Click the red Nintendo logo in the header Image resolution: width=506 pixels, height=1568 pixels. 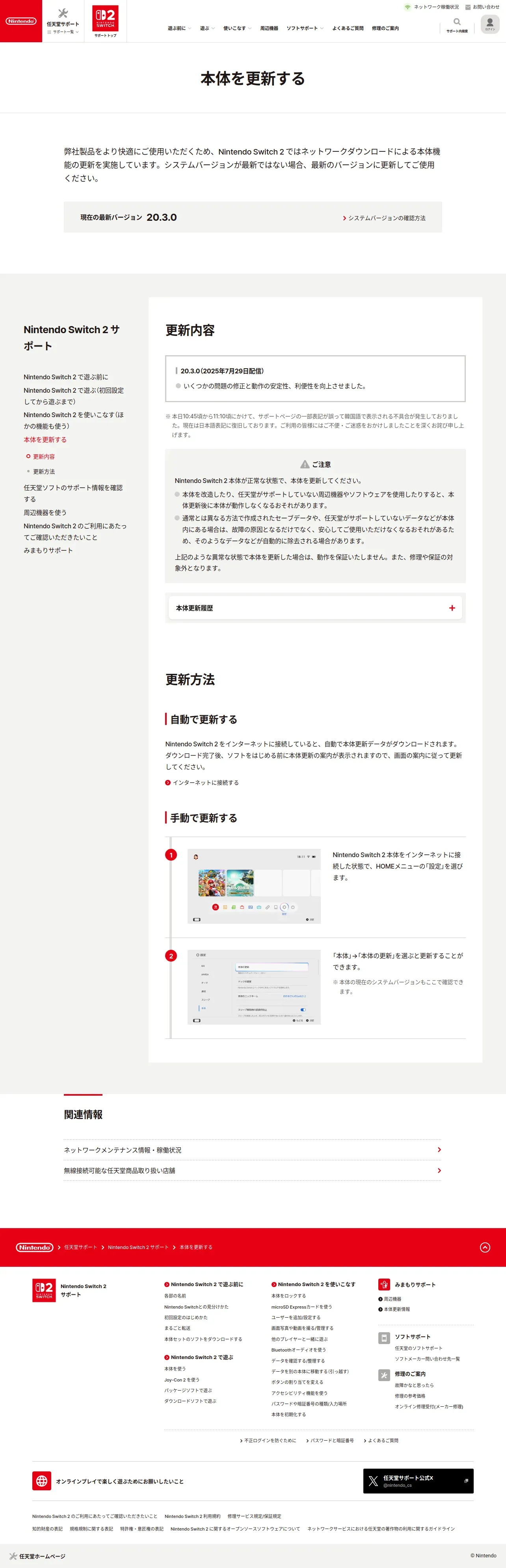tap(20, 21)
